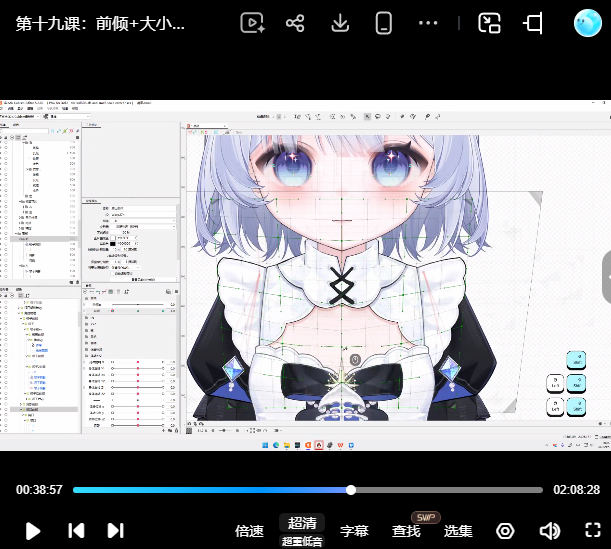Open the 倍速 playback speed menu
611x549 pixels.
(x=249, y=531)
